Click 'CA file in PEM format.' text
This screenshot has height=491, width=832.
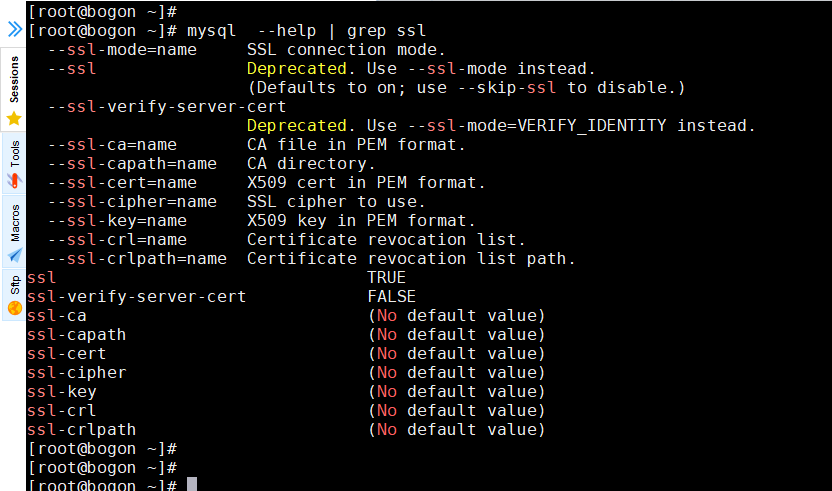[x=356, y=145]
